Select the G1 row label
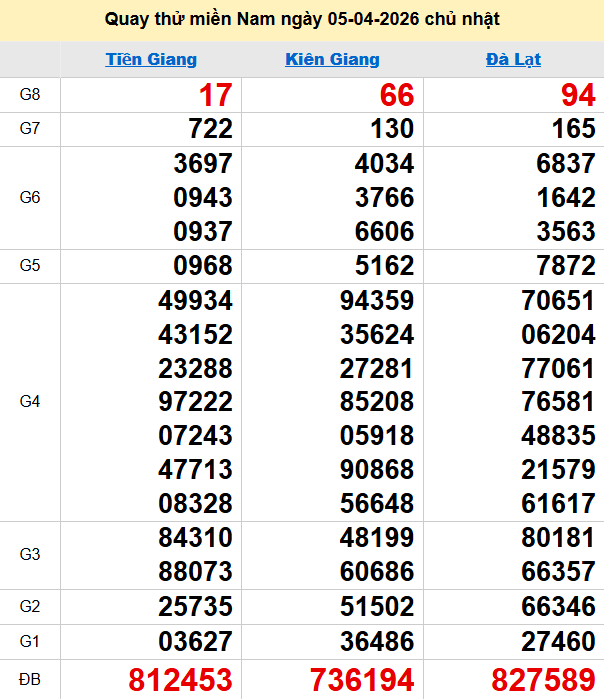This screenshot has width=604, height=699. coord(30,641)
